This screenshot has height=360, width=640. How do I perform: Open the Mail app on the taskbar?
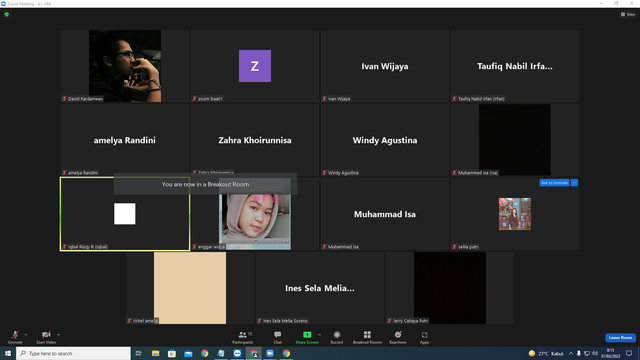[x=188, y=353]
